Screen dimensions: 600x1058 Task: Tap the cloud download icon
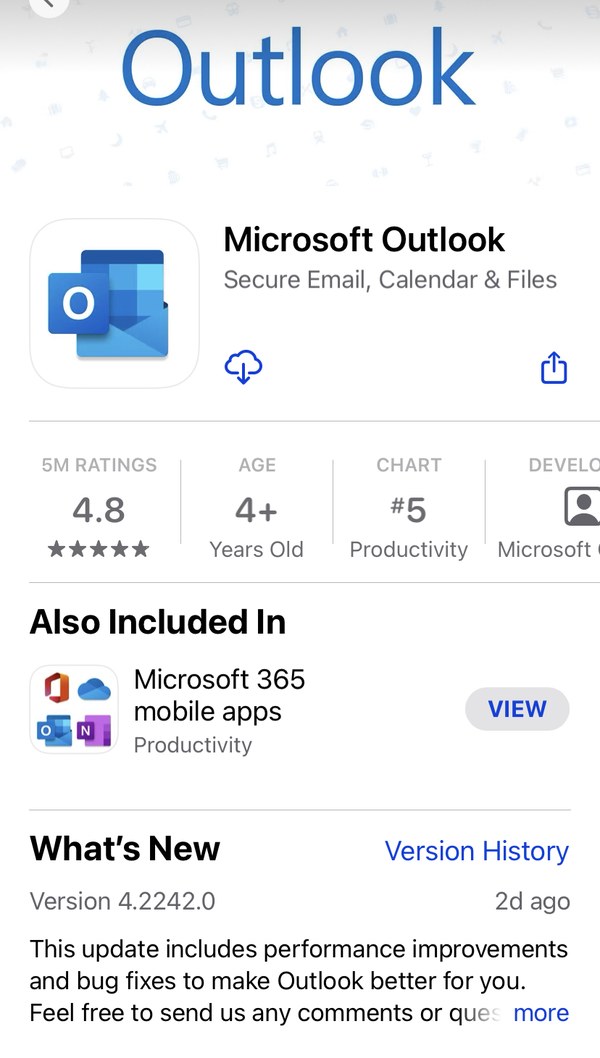point(243,367)
